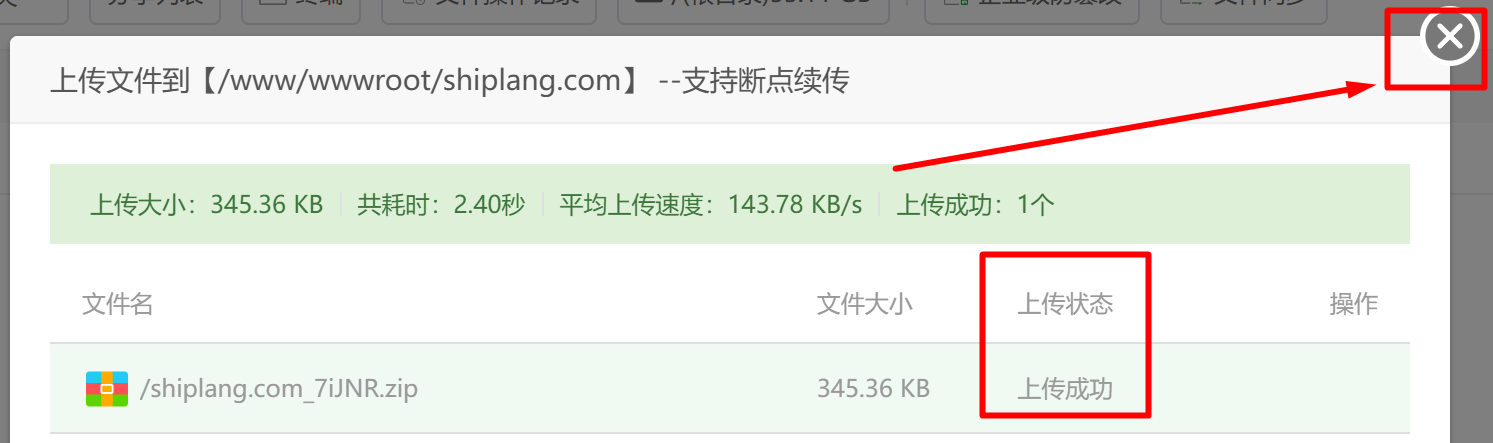
Task: Click the 上传成功: 1个 summary count
Action: coord(975,205)
